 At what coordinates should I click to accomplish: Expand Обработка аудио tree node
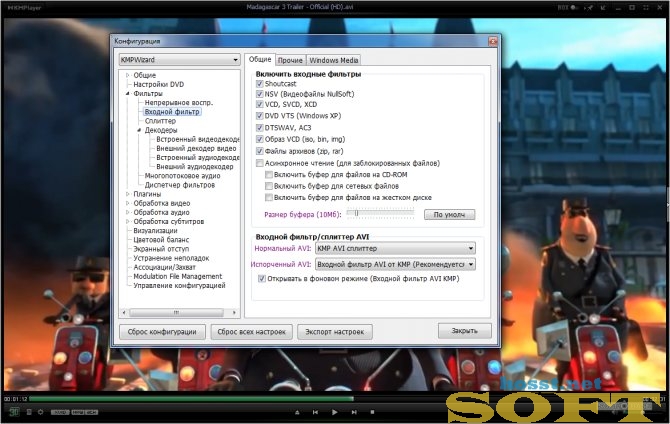pos(127,212)
